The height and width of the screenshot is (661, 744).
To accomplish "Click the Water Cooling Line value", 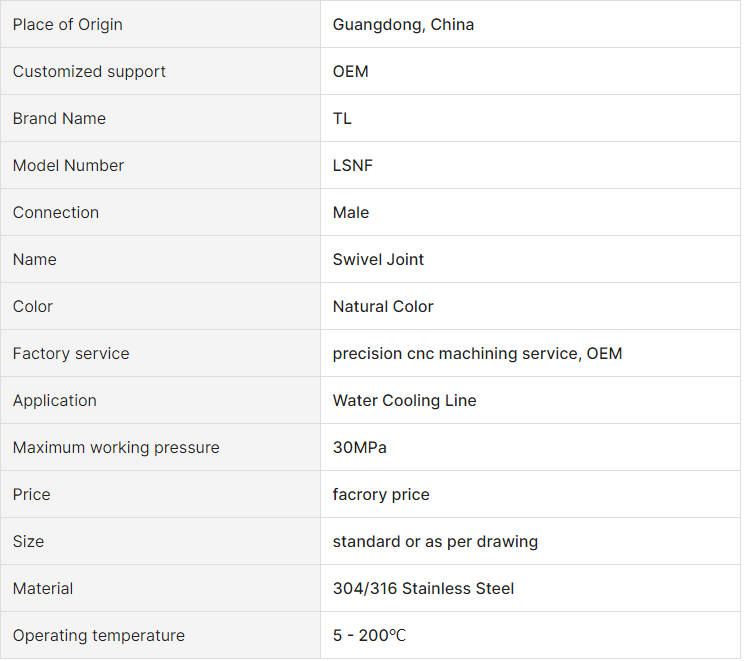I will pyautogui.click(x=405, y=400).
